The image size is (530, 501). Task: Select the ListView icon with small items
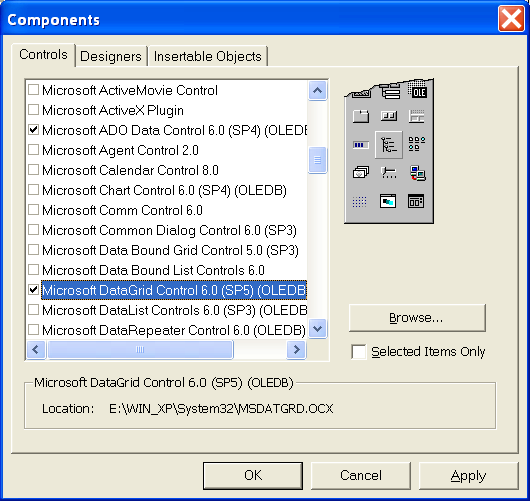pos(416,144)
